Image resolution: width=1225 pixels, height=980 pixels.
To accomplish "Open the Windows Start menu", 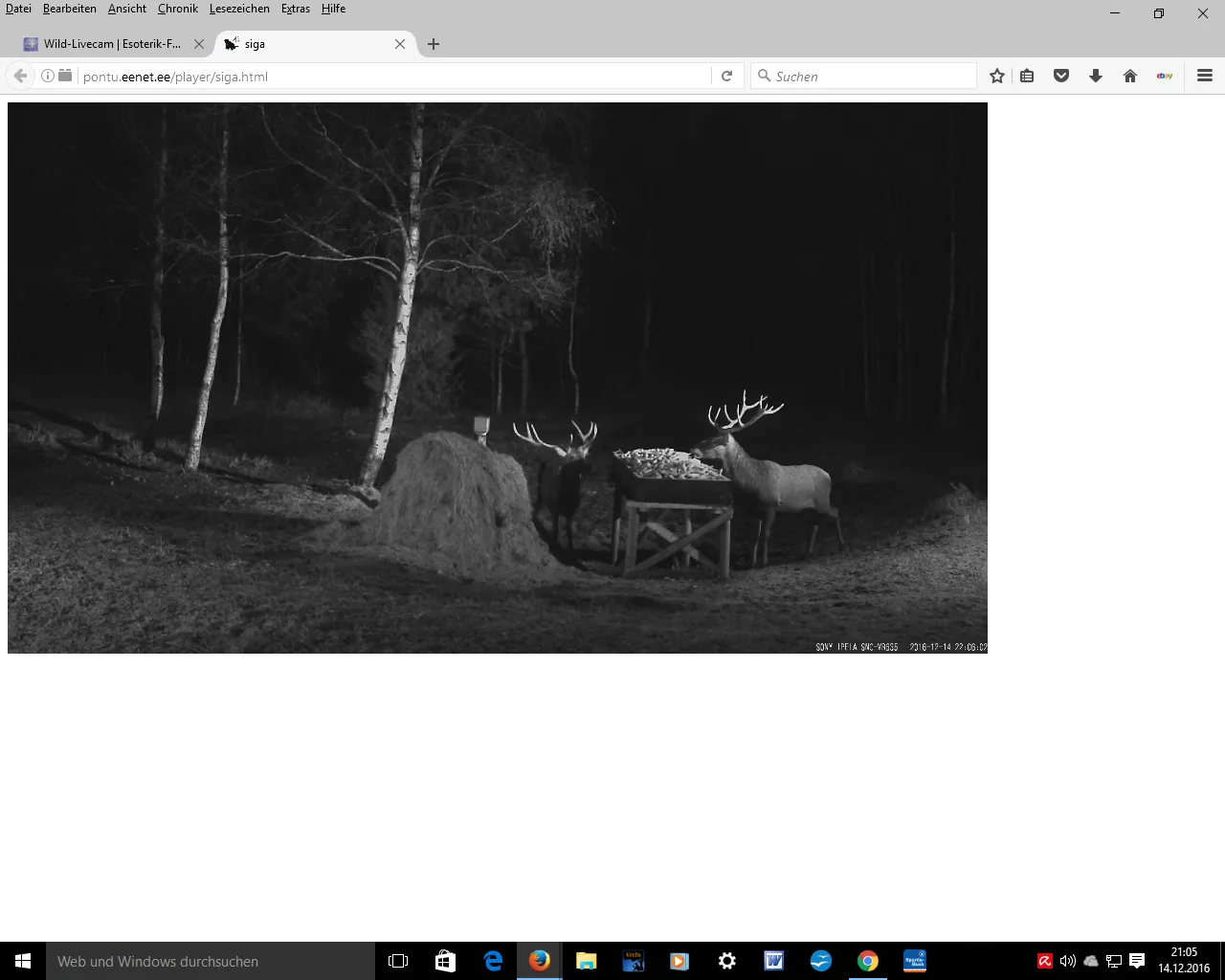I will [23, 961].
